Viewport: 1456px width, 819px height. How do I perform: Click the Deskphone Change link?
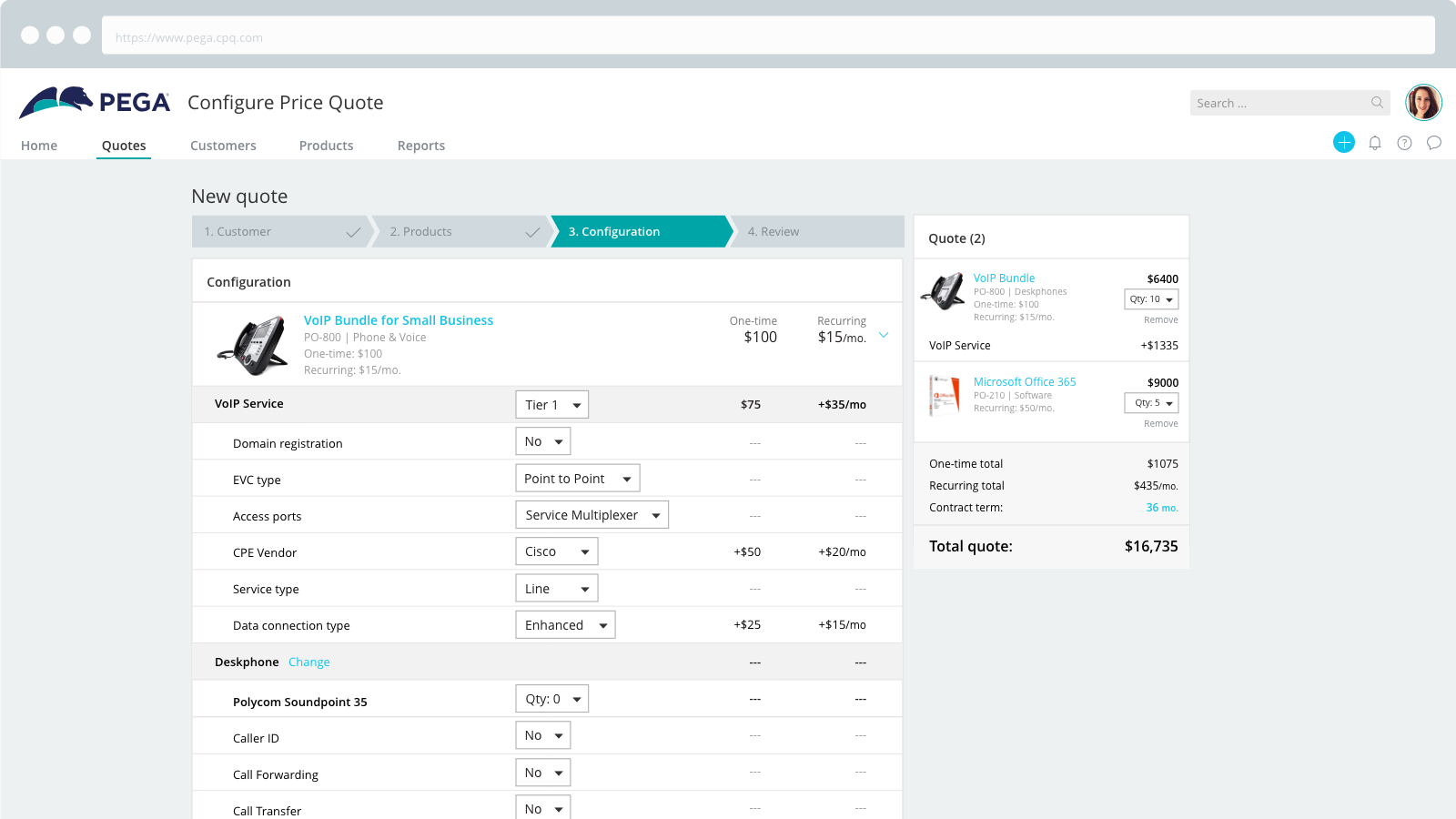coord(309,662)
